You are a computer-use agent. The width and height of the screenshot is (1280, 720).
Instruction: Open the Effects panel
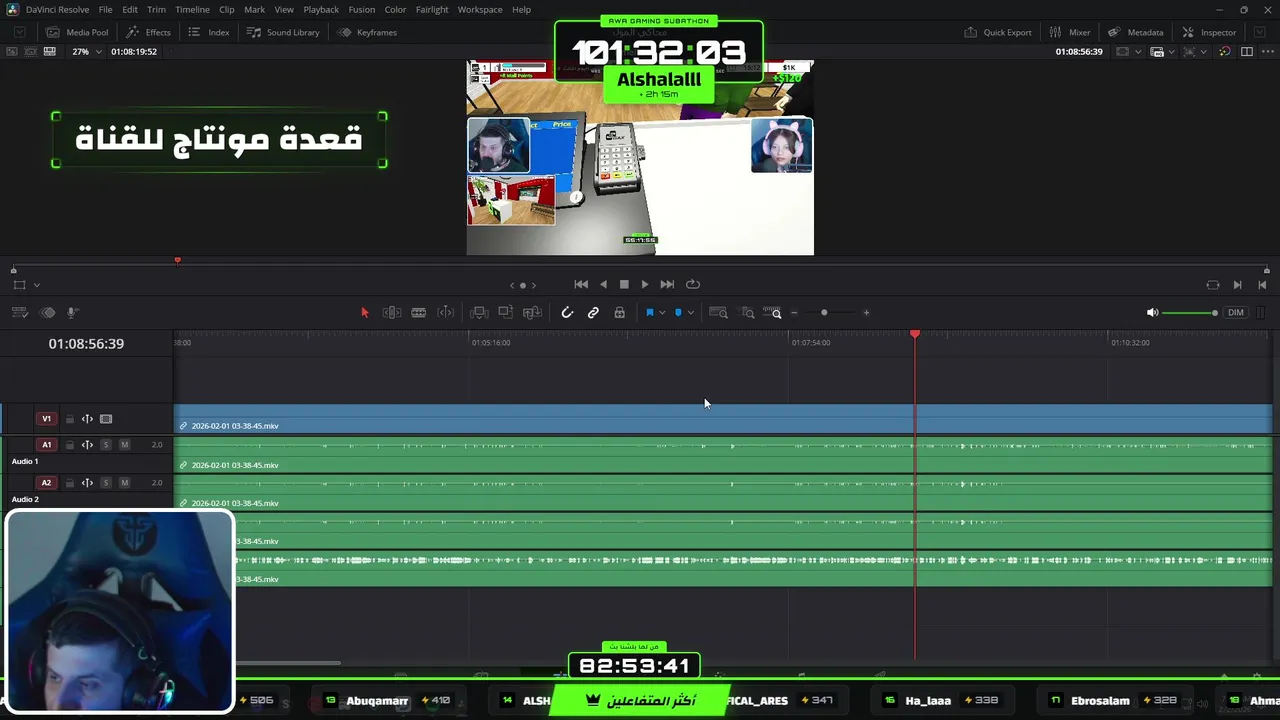pyautogui.click(x=148, y=32)
